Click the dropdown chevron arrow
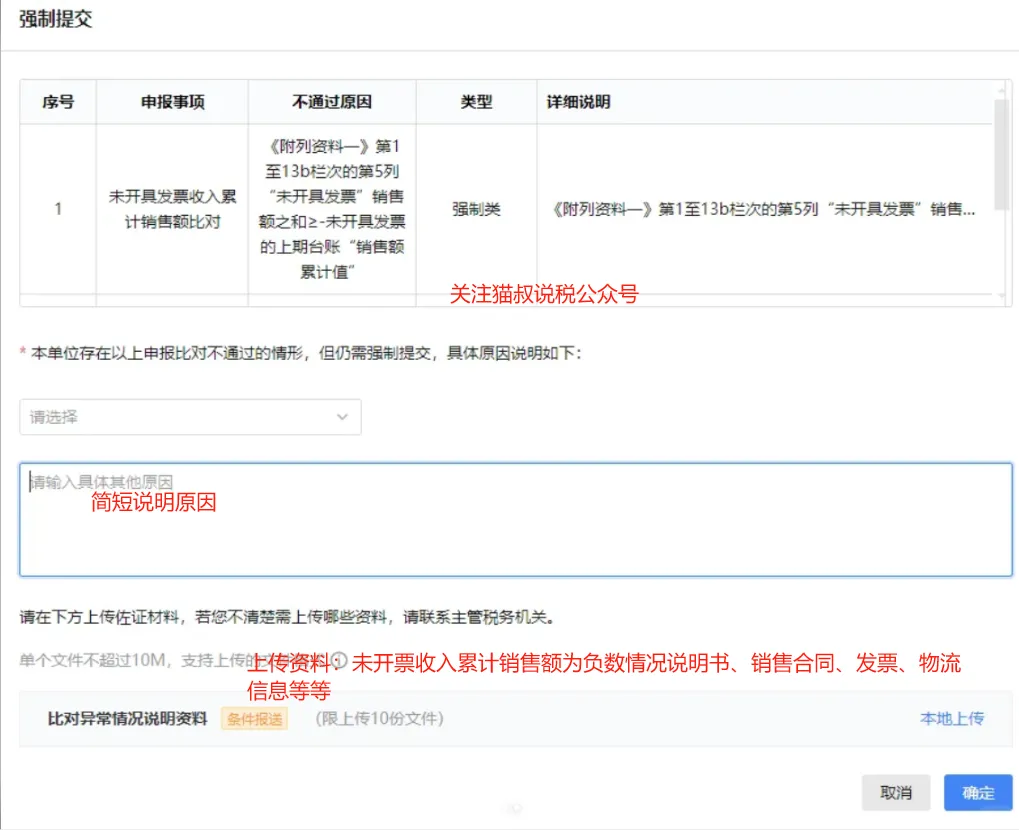Screen dimensions: 1019x830 (344, 417)
